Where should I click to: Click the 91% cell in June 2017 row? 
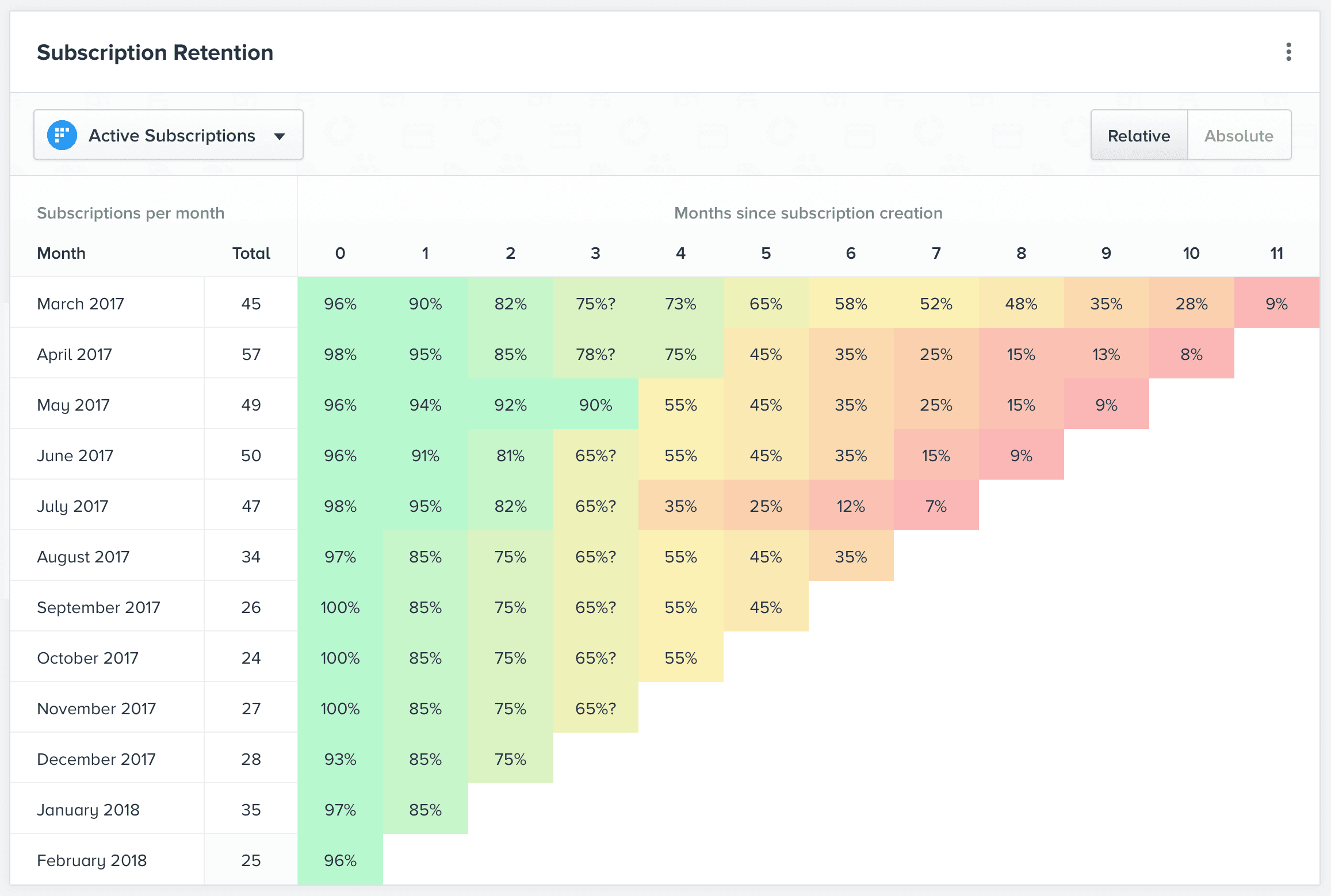(426, 454)
